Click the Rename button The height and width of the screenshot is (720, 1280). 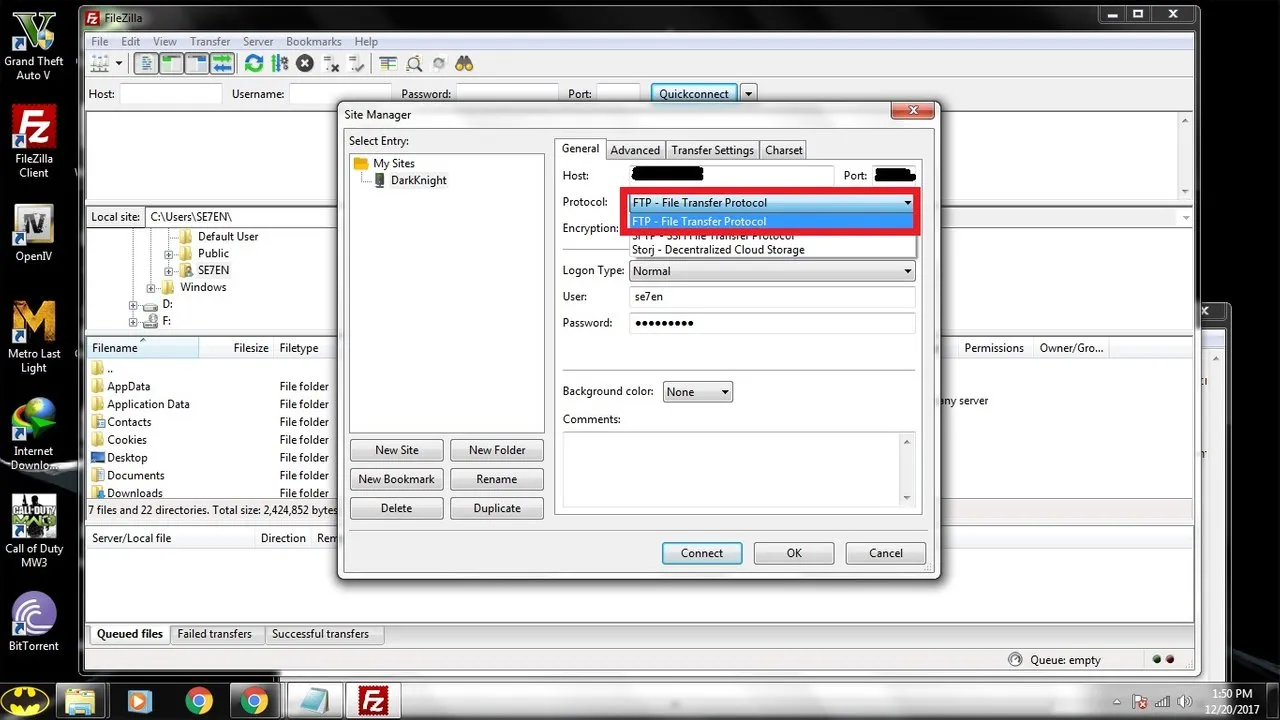497,479
